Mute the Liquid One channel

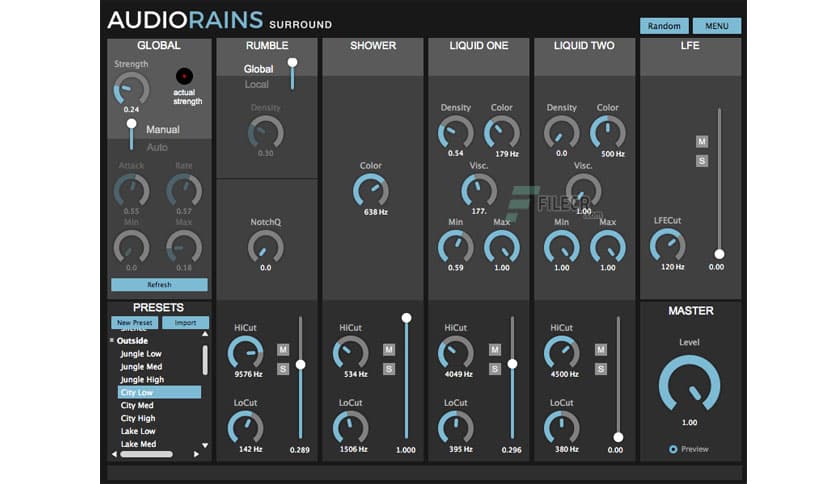tap(495, 350)
